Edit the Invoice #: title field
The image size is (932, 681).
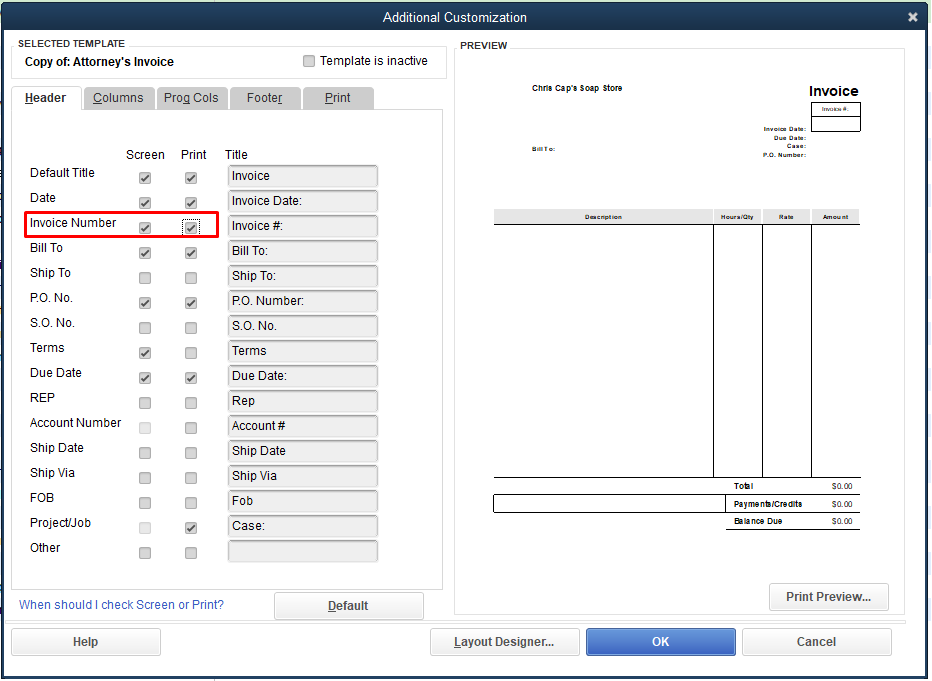[303, 226]
